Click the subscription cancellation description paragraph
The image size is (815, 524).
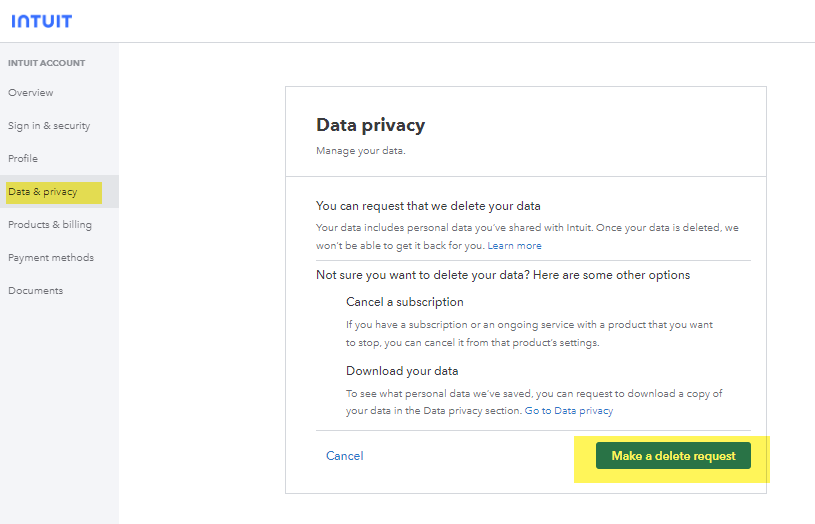pos(530,334)
